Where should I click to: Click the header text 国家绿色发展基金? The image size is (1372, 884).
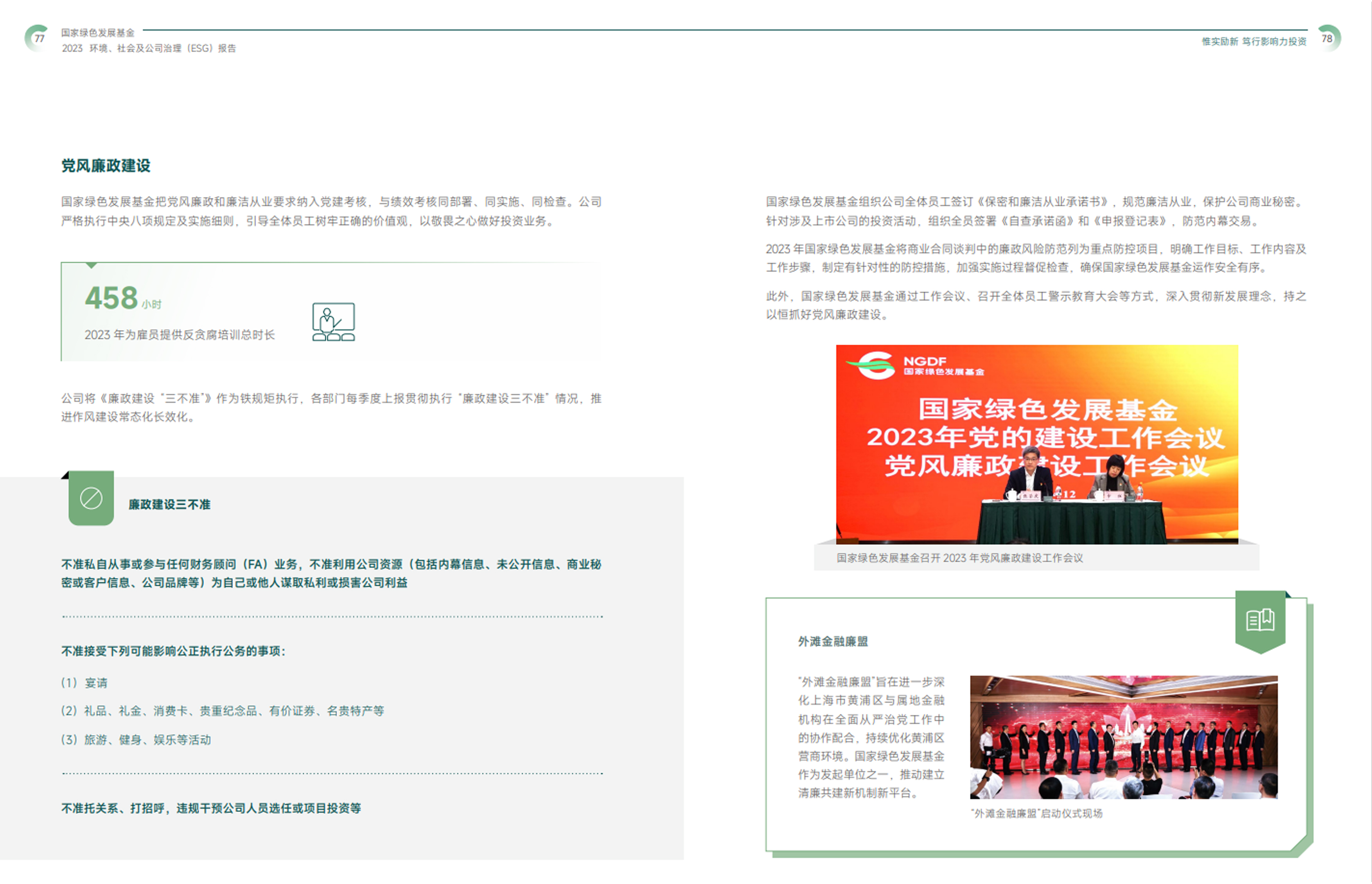tap(97, 33)
